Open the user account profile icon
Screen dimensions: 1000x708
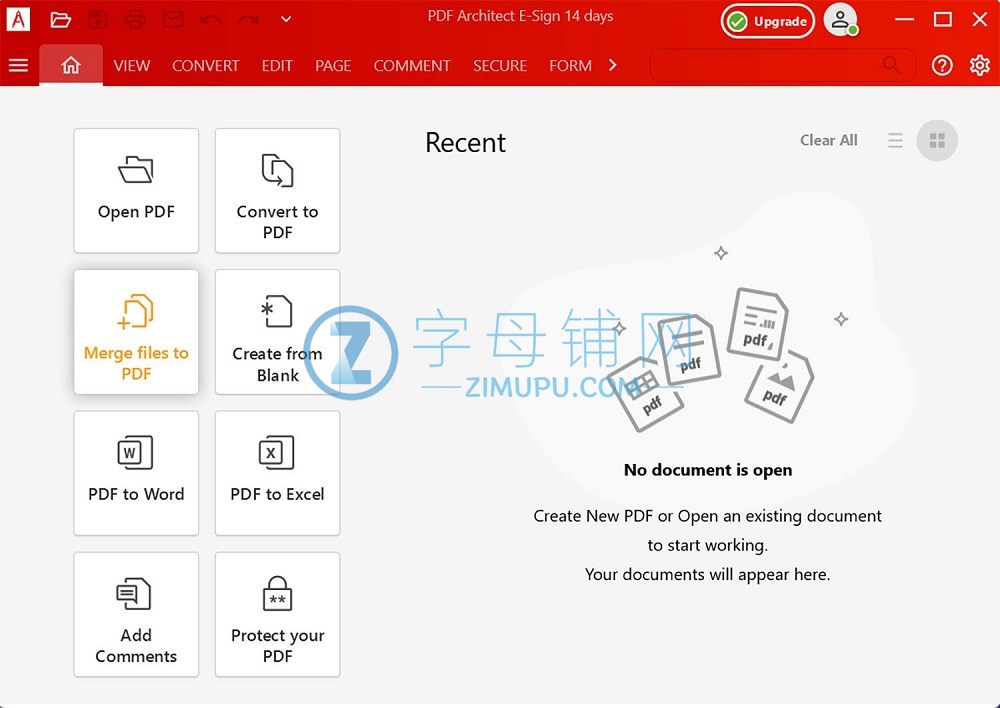(841, 20)
